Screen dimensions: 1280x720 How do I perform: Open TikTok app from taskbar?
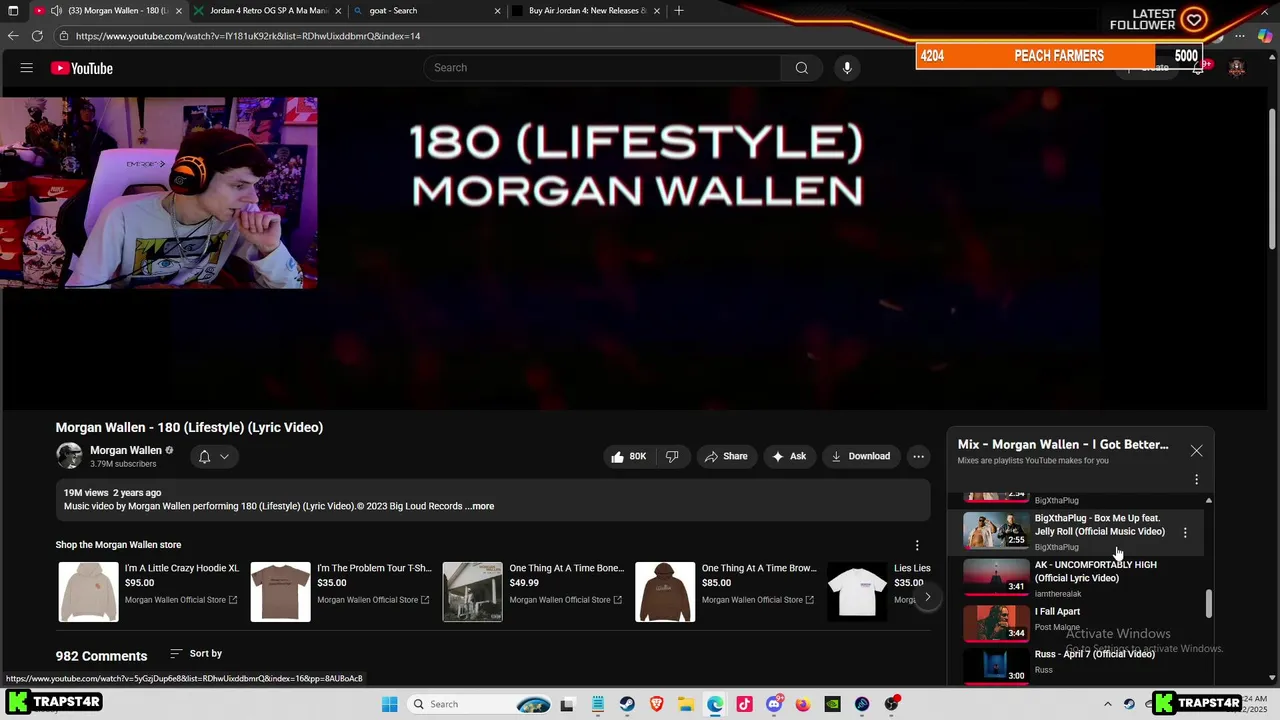click(744, 704)
